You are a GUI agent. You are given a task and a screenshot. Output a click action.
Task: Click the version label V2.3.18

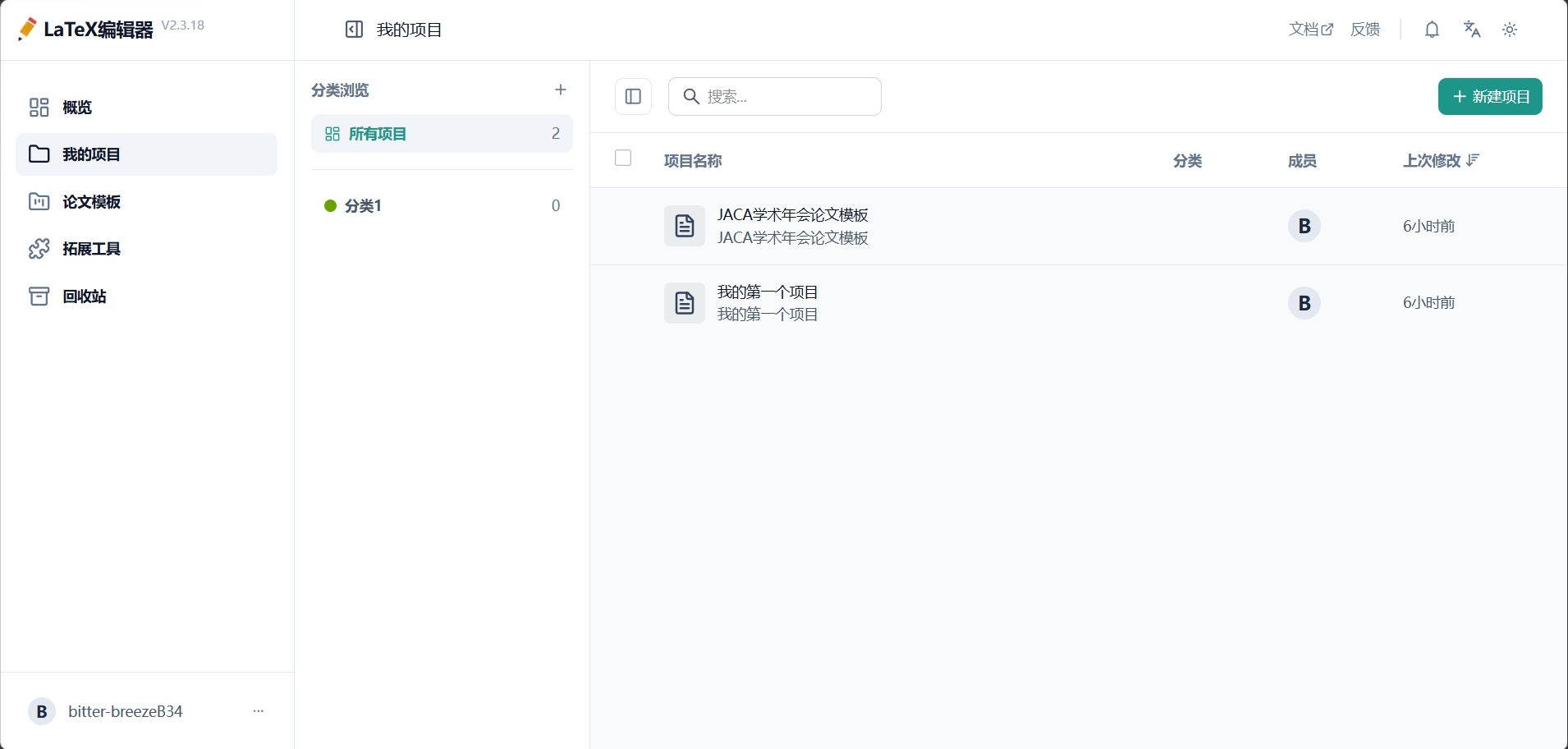183,25
